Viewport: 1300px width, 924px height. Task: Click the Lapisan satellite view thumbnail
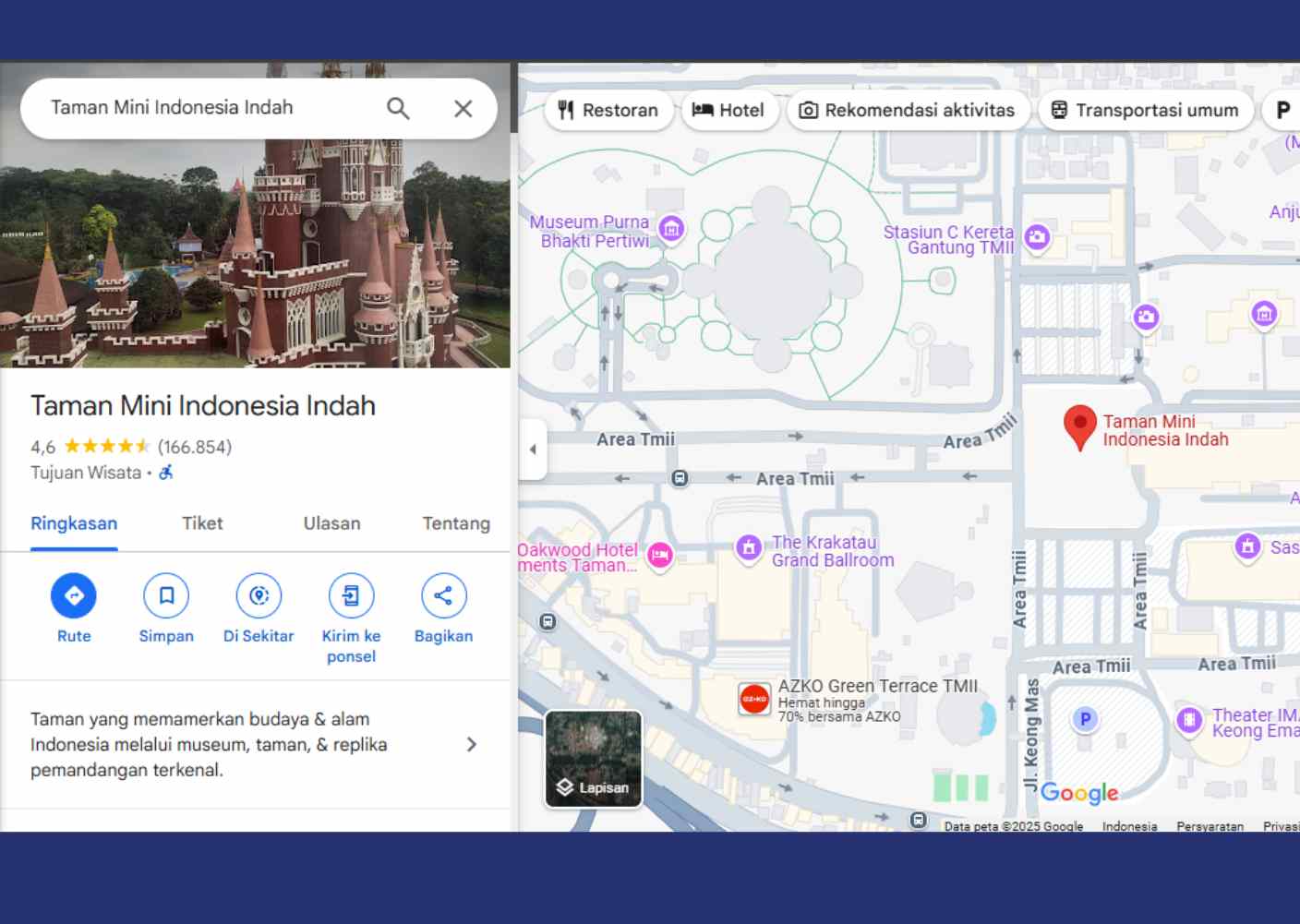[592, 759]
